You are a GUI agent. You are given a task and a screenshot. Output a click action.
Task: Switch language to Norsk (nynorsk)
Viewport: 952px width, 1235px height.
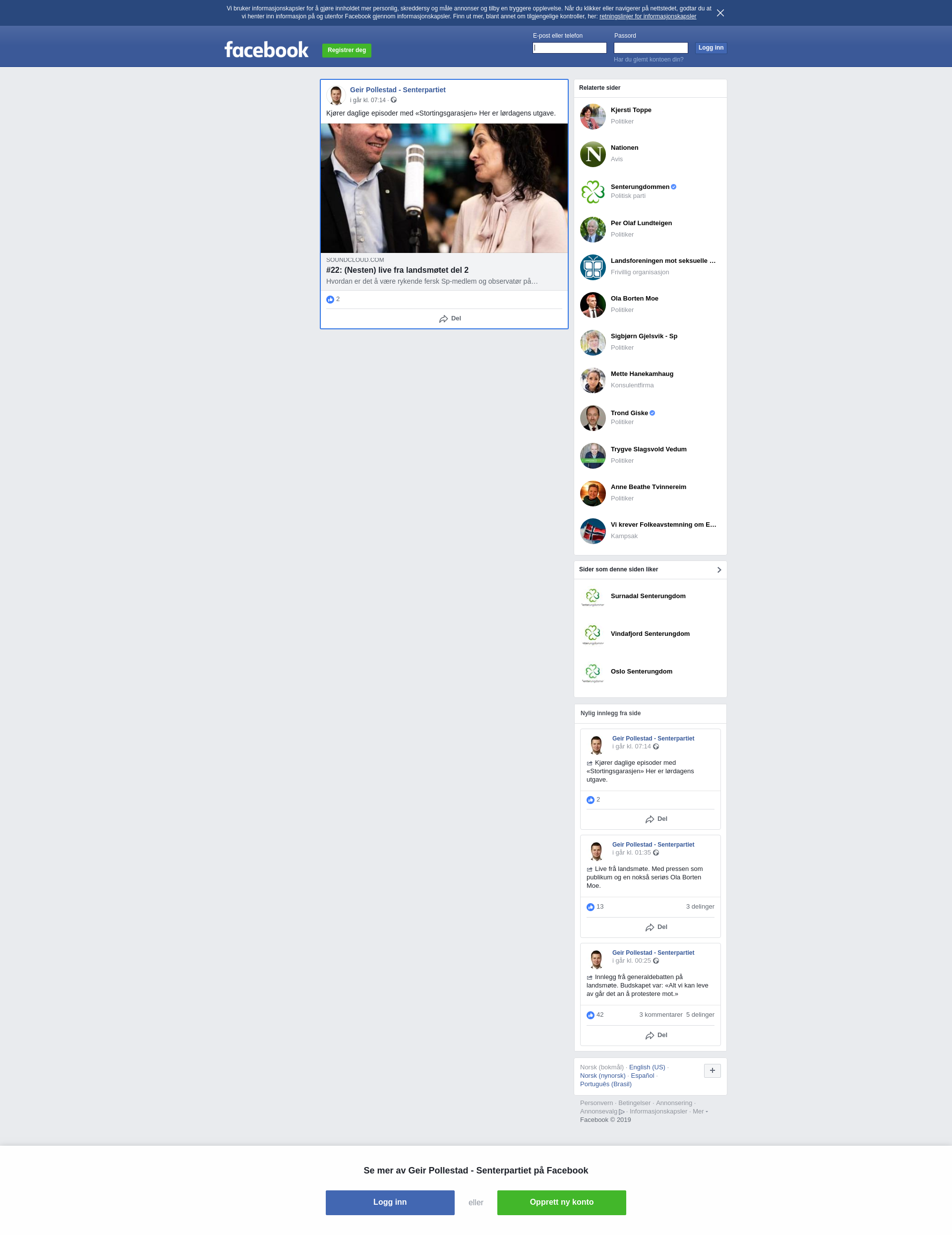tap(602, 1075)
